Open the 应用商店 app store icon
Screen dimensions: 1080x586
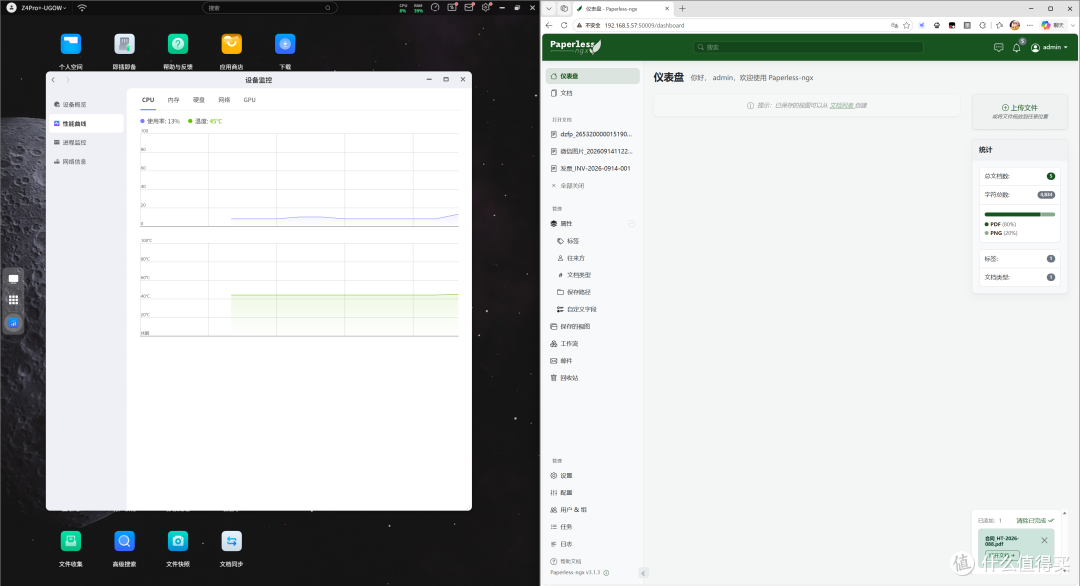pyautogui.click(x=231, y=45)
